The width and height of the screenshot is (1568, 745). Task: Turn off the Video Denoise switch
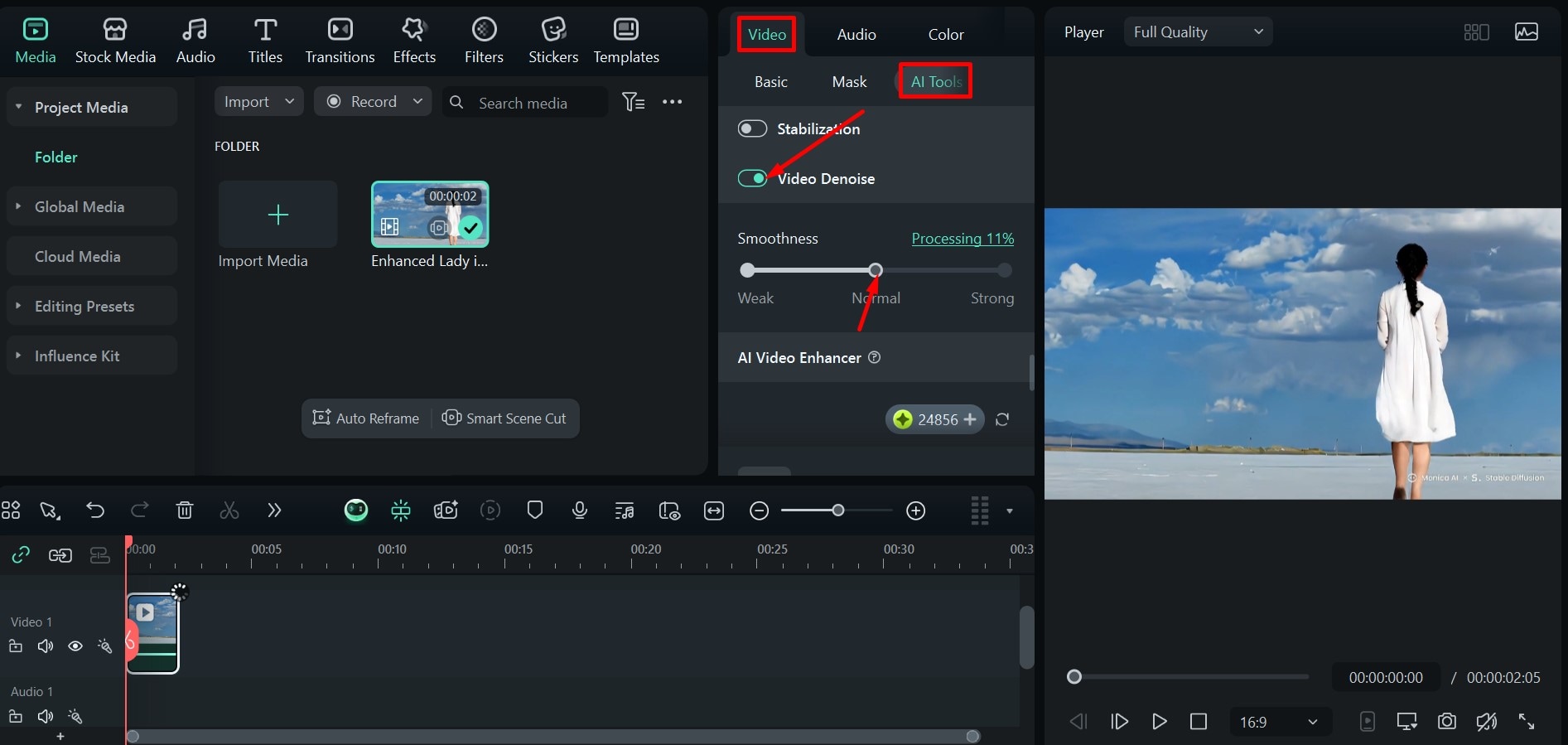point(752,178)
